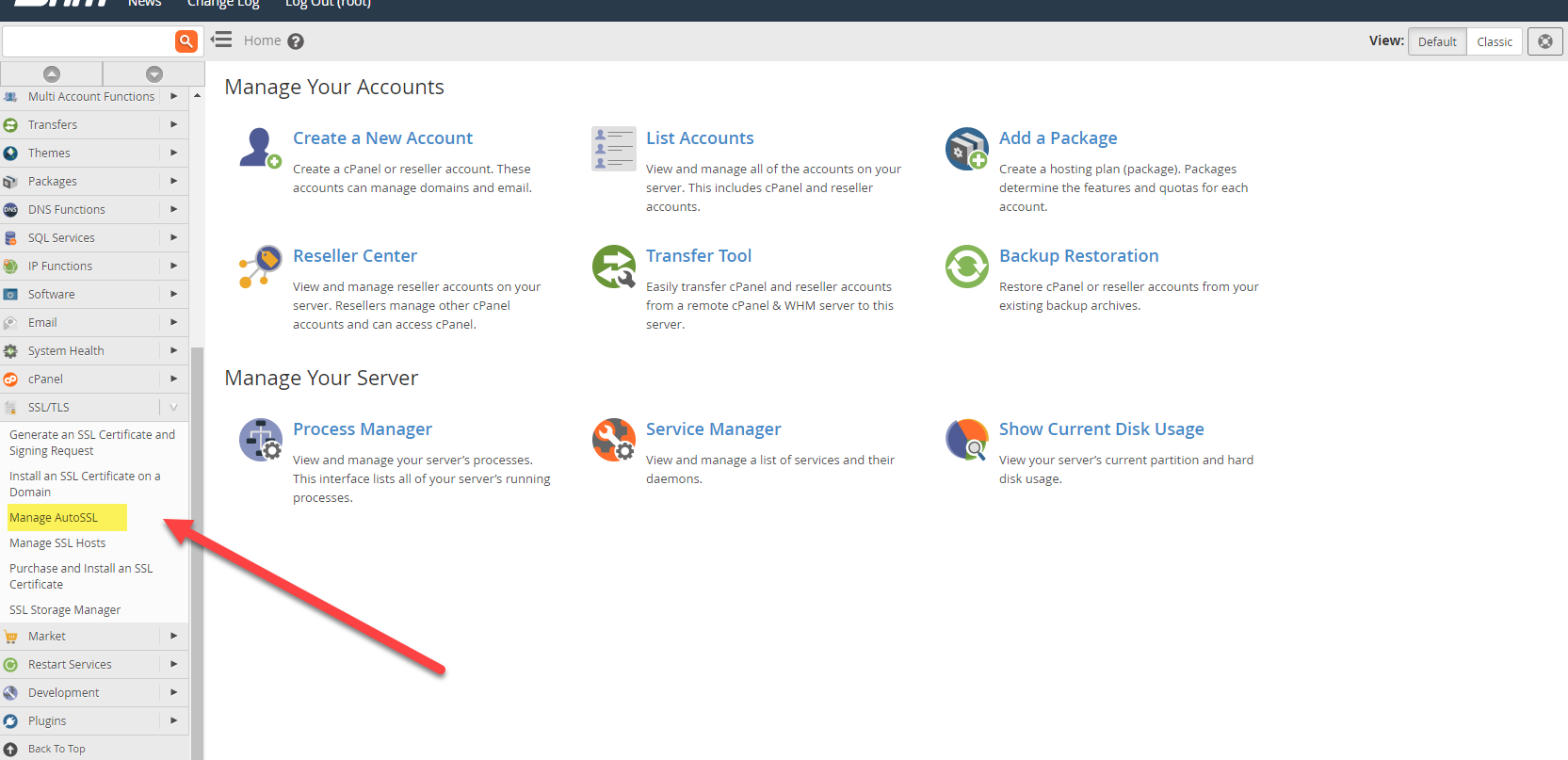1568x760 pixels.
Task: Open the News top menu item
Action: (x=145, y=4)
